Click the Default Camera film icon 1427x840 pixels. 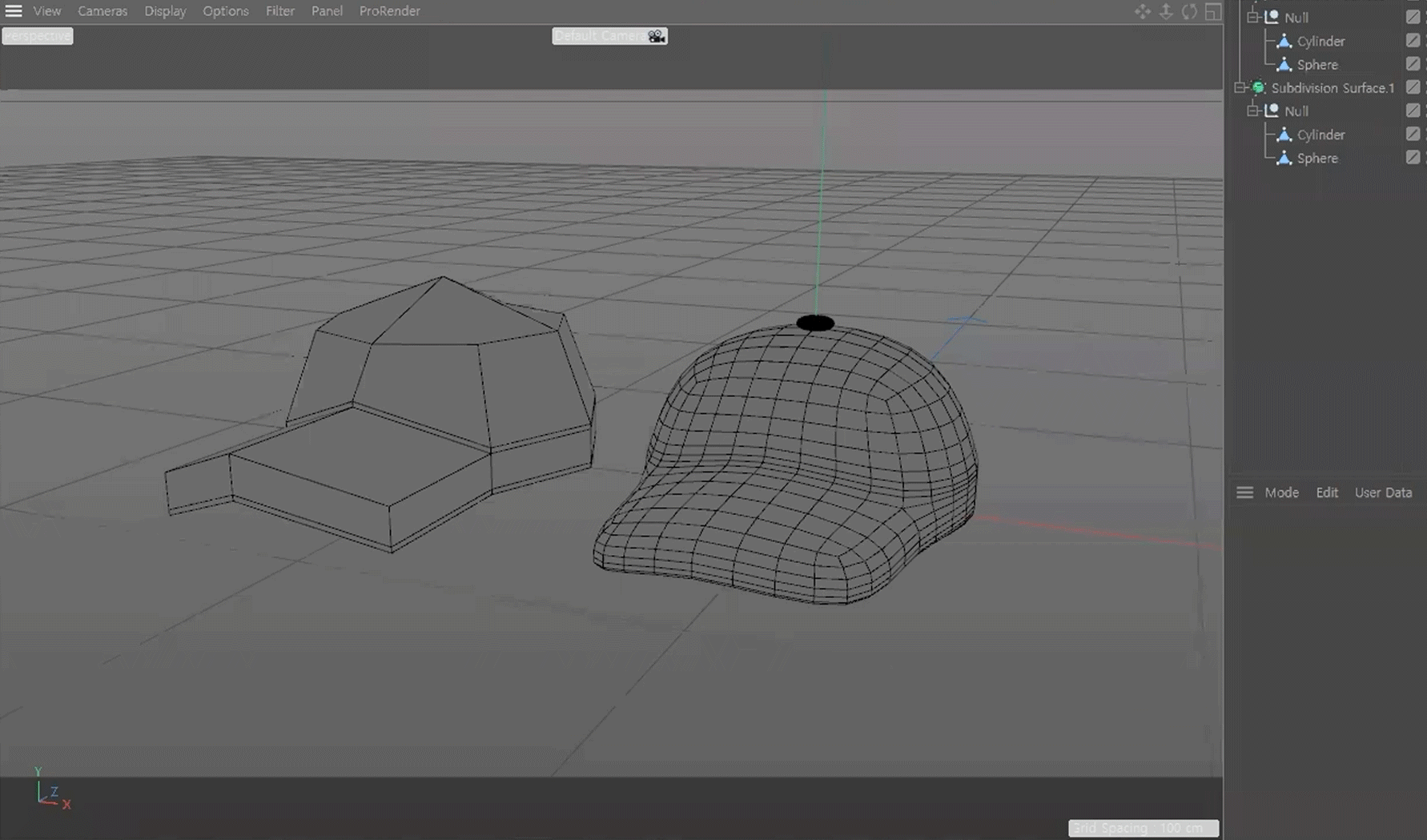point(656,36)
